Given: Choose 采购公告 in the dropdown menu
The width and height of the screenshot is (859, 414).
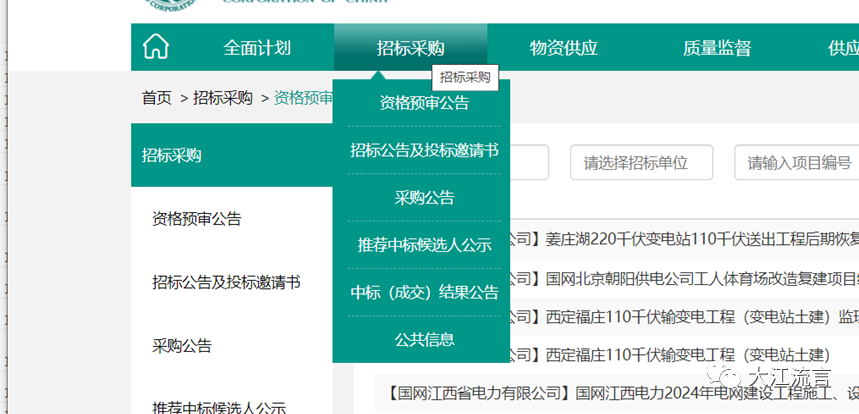Looking at the screenshot, I should [424, 198].
